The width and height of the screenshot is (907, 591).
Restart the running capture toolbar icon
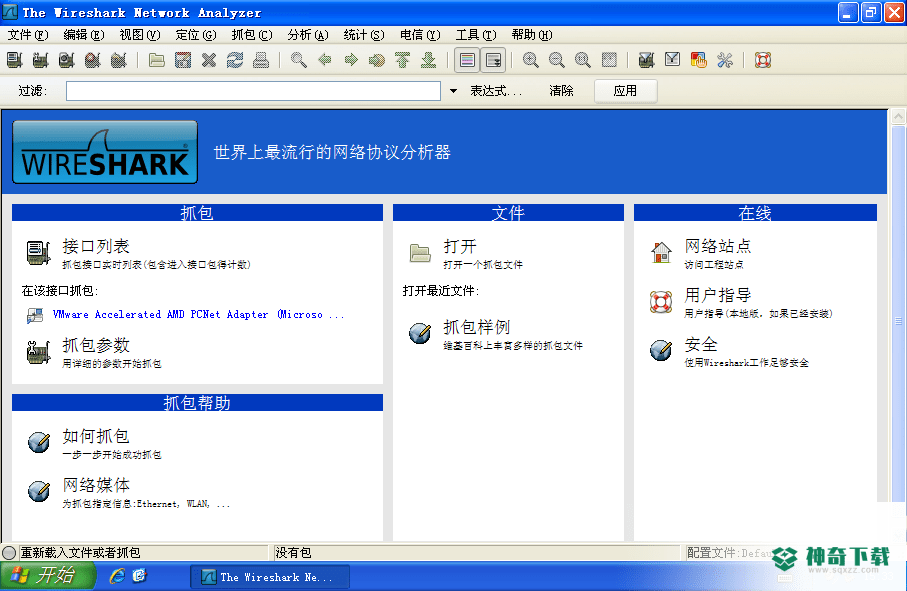119,60
